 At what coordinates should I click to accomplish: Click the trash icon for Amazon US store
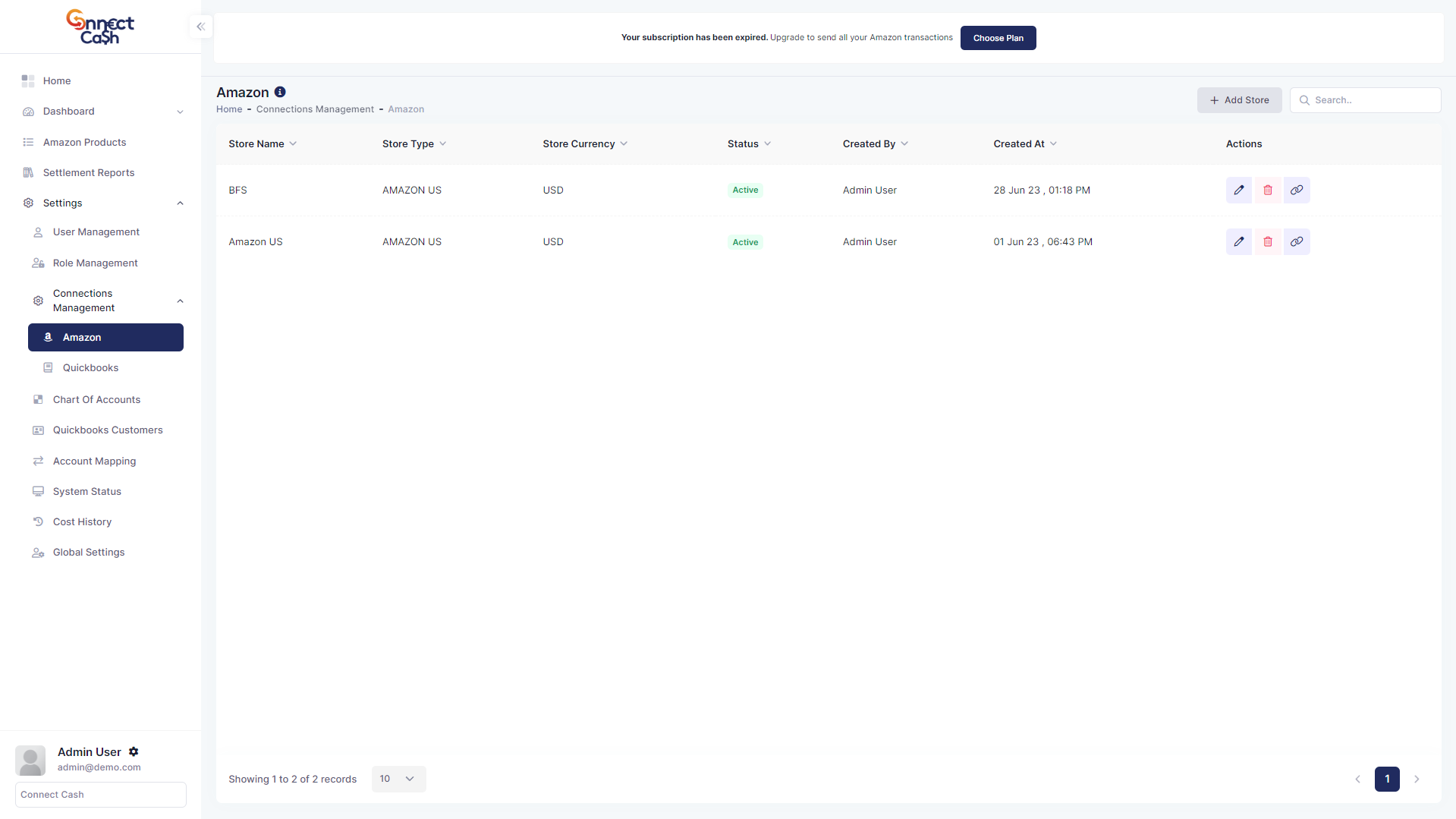pyautogui.click(x=1267, y=242)
